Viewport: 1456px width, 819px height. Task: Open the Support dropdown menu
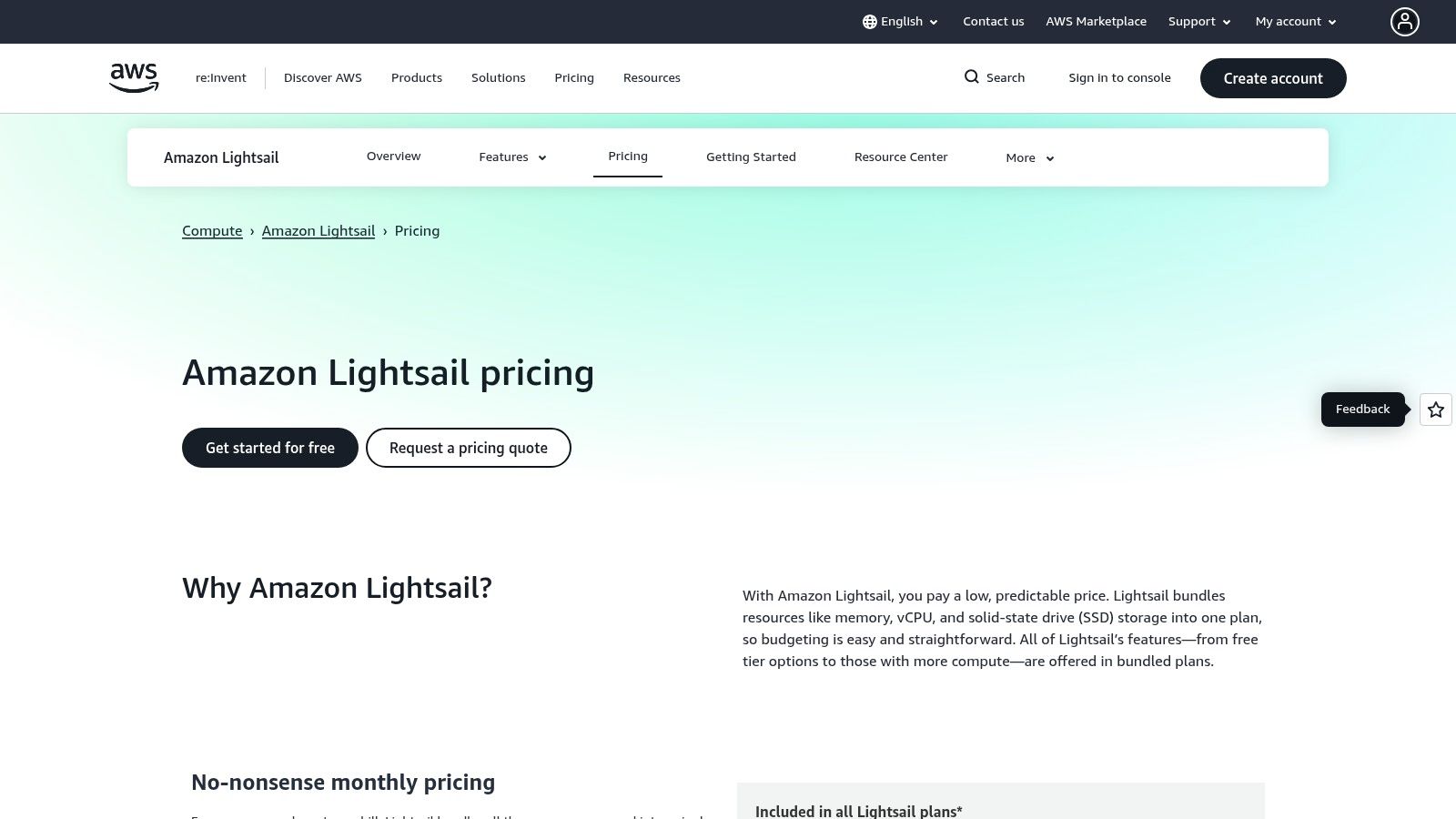point(1199,21)
